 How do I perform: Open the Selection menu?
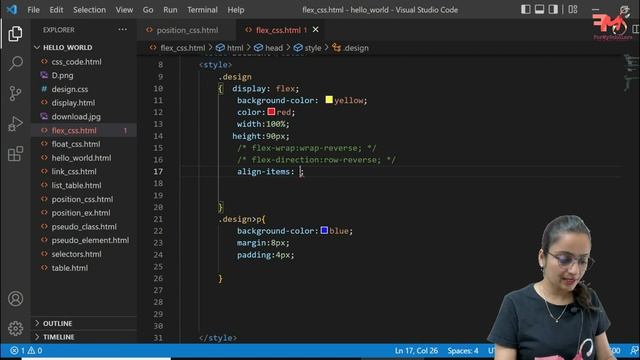89,9
